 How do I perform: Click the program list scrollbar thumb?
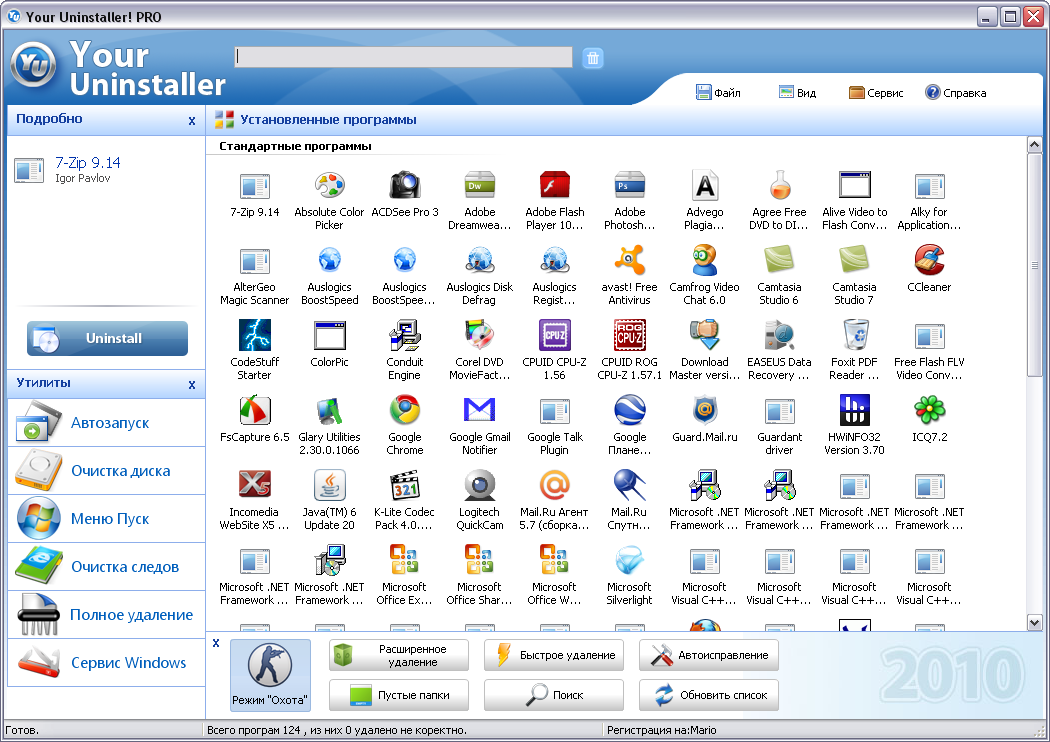point(1034,265)
